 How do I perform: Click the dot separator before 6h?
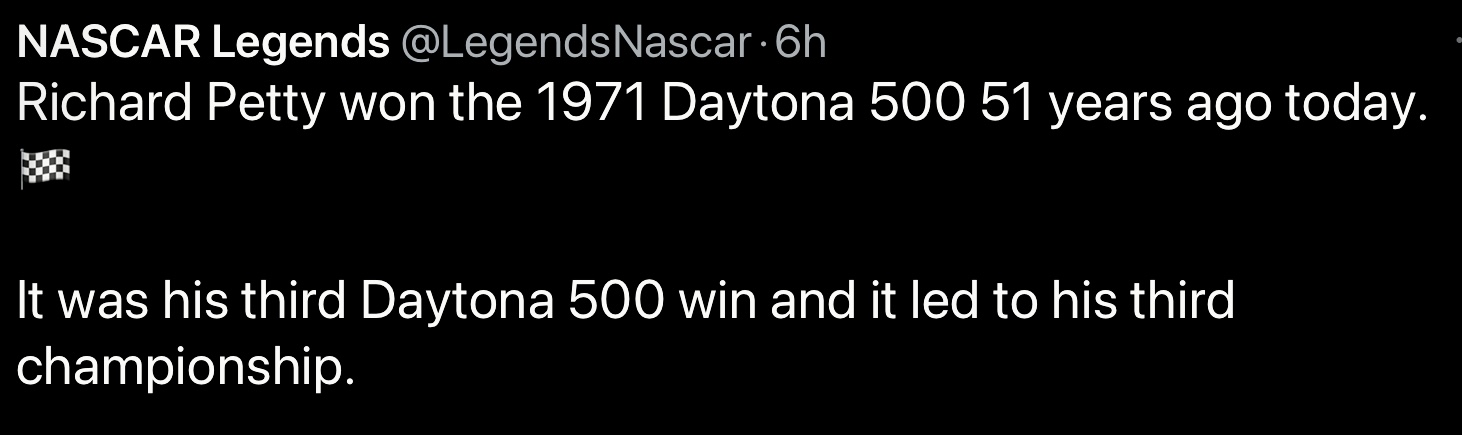pos(763,44)
